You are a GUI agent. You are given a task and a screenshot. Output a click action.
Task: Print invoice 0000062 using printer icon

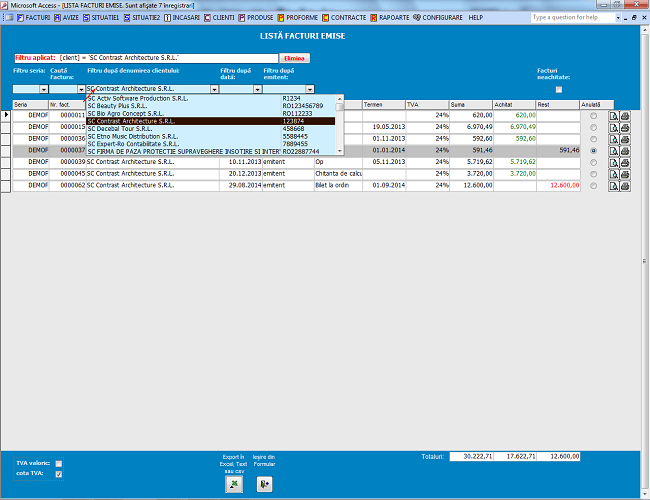point(625,186)
